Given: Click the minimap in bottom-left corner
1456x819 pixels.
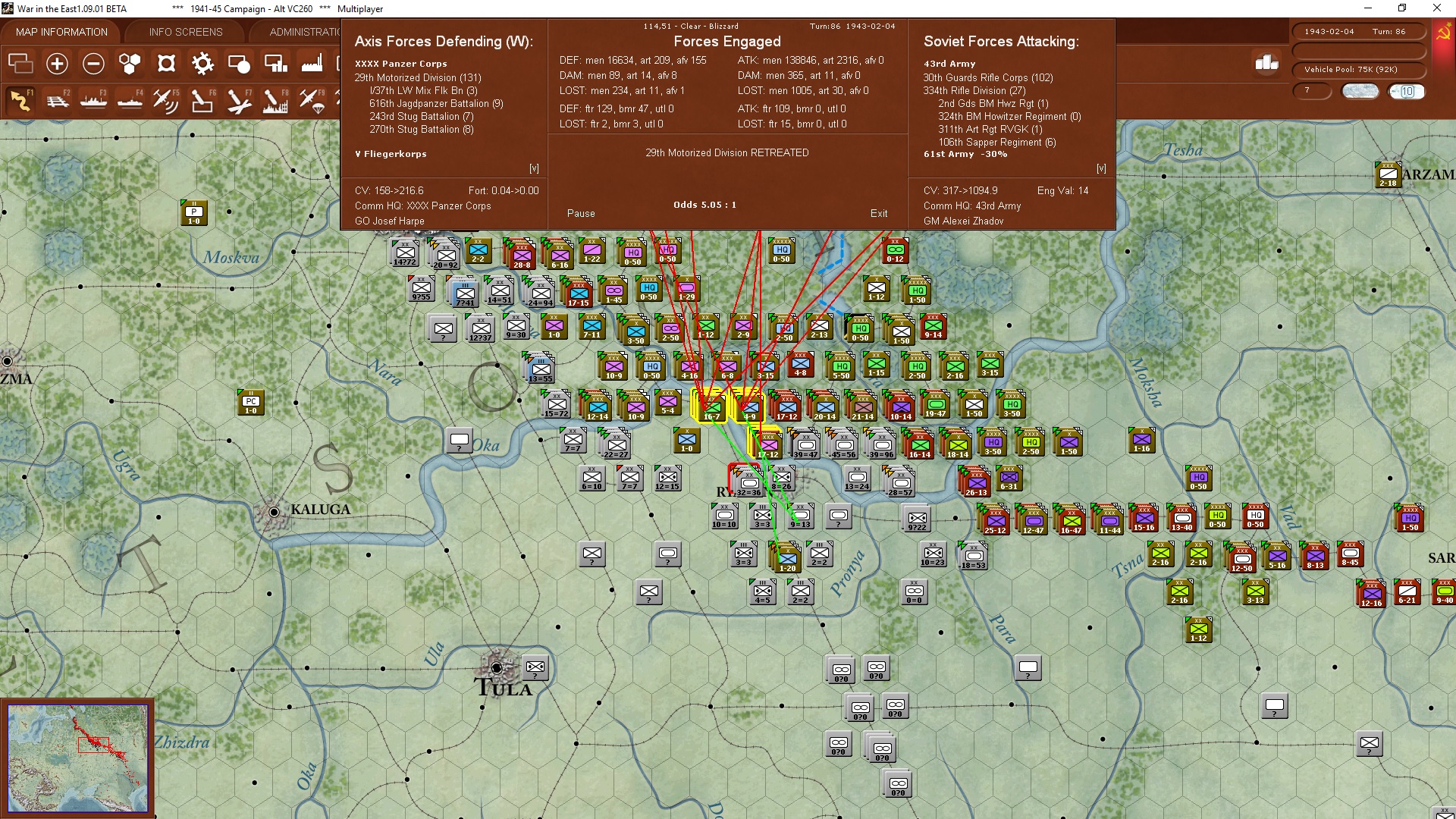Looking at the screenshot, I should 78,757.
